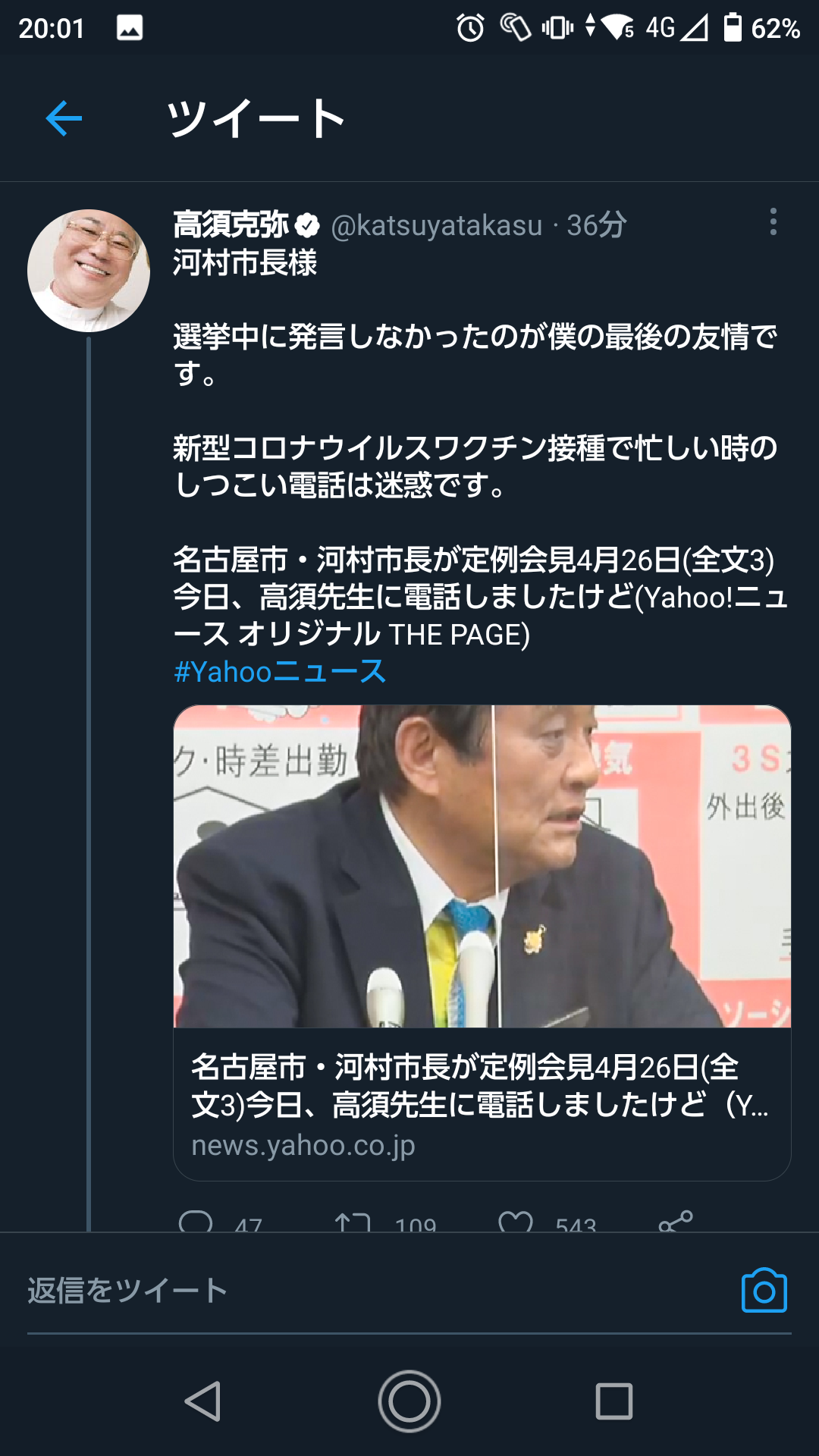Tap the blue back arrow
This screenshot has height=1456, width=819.
(64, 118)
